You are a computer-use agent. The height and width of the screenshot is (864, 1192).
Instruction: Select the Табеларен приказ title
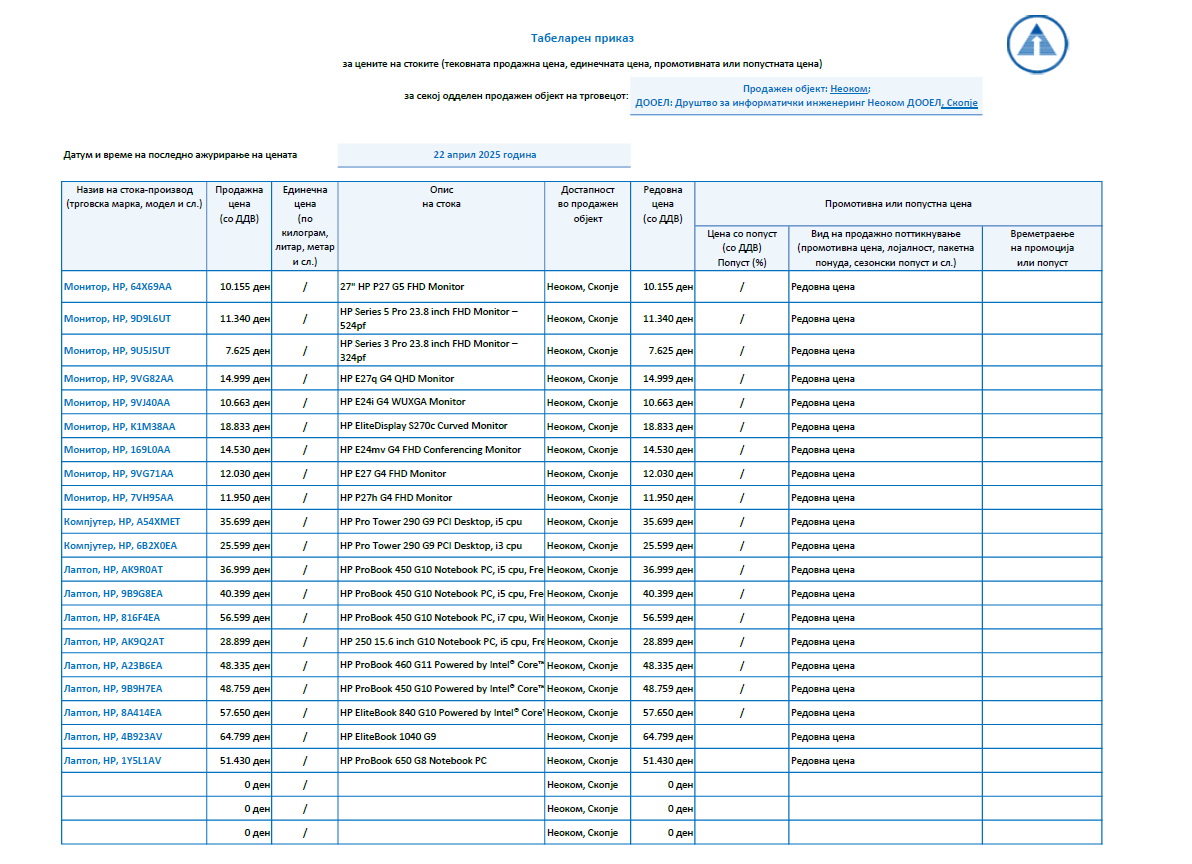(x=582, y=38)
